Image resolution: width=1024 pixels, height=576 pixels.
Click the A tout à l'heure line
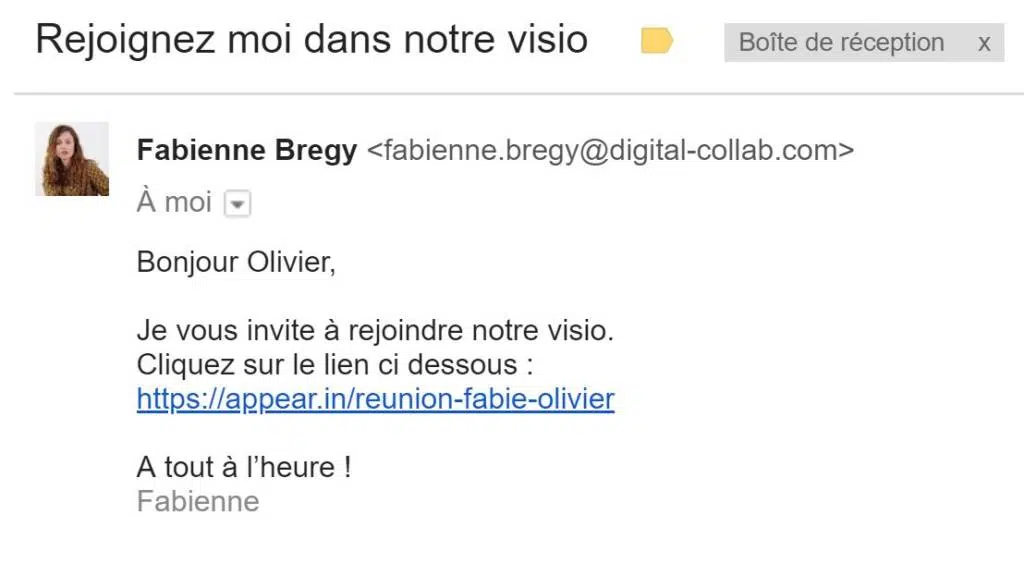(244, 468)
